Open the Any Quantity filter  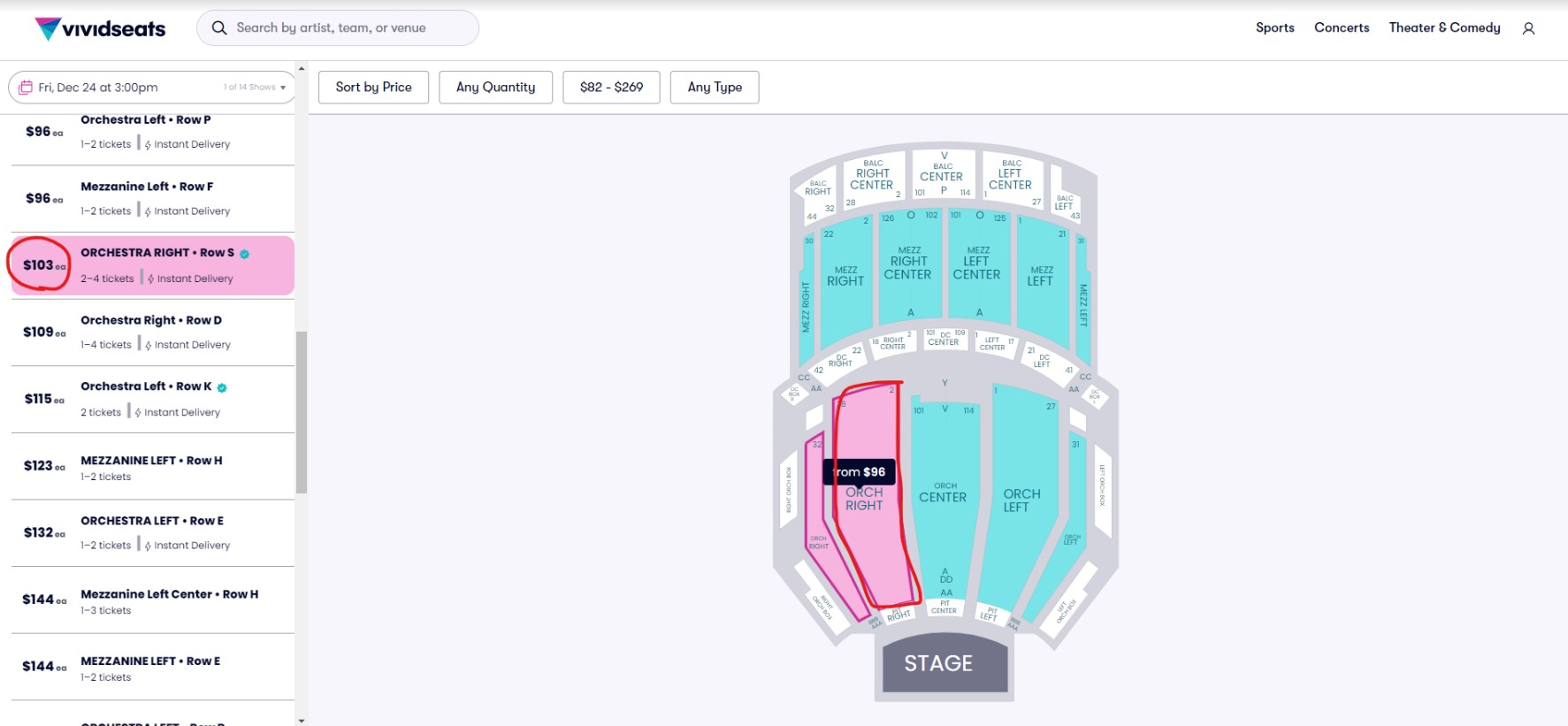(495, 87)
